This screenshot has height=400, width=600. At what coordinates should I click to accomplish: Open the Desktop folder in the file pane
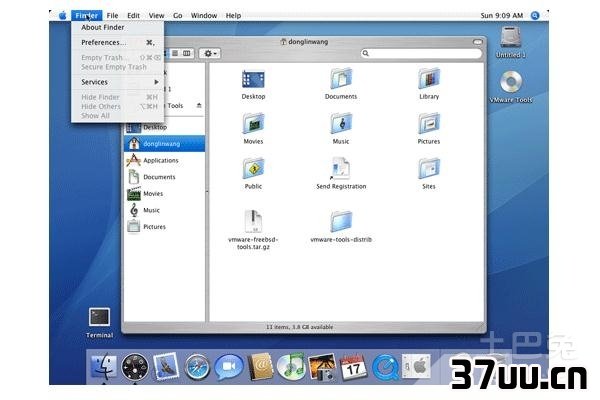(253, 79)
